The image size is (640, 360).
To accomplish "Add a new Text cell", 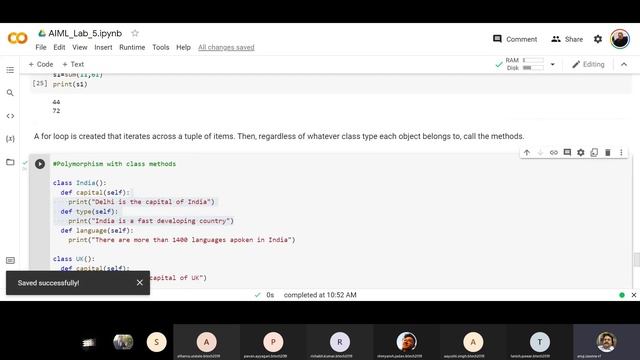I will (x=73, y=64).
